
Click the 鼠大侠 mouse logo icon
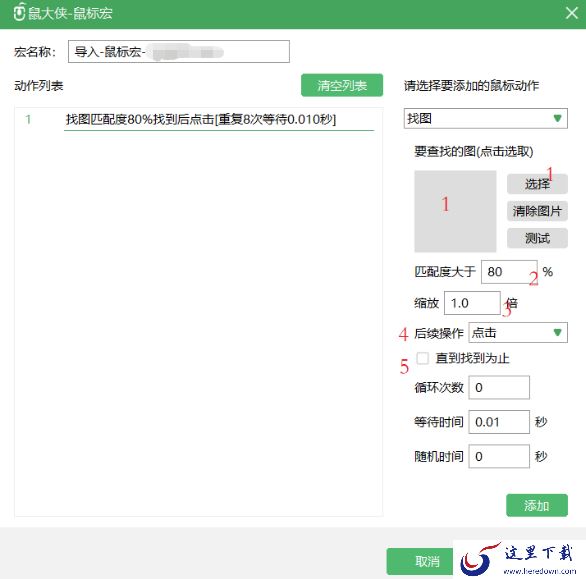pos(19,12)
